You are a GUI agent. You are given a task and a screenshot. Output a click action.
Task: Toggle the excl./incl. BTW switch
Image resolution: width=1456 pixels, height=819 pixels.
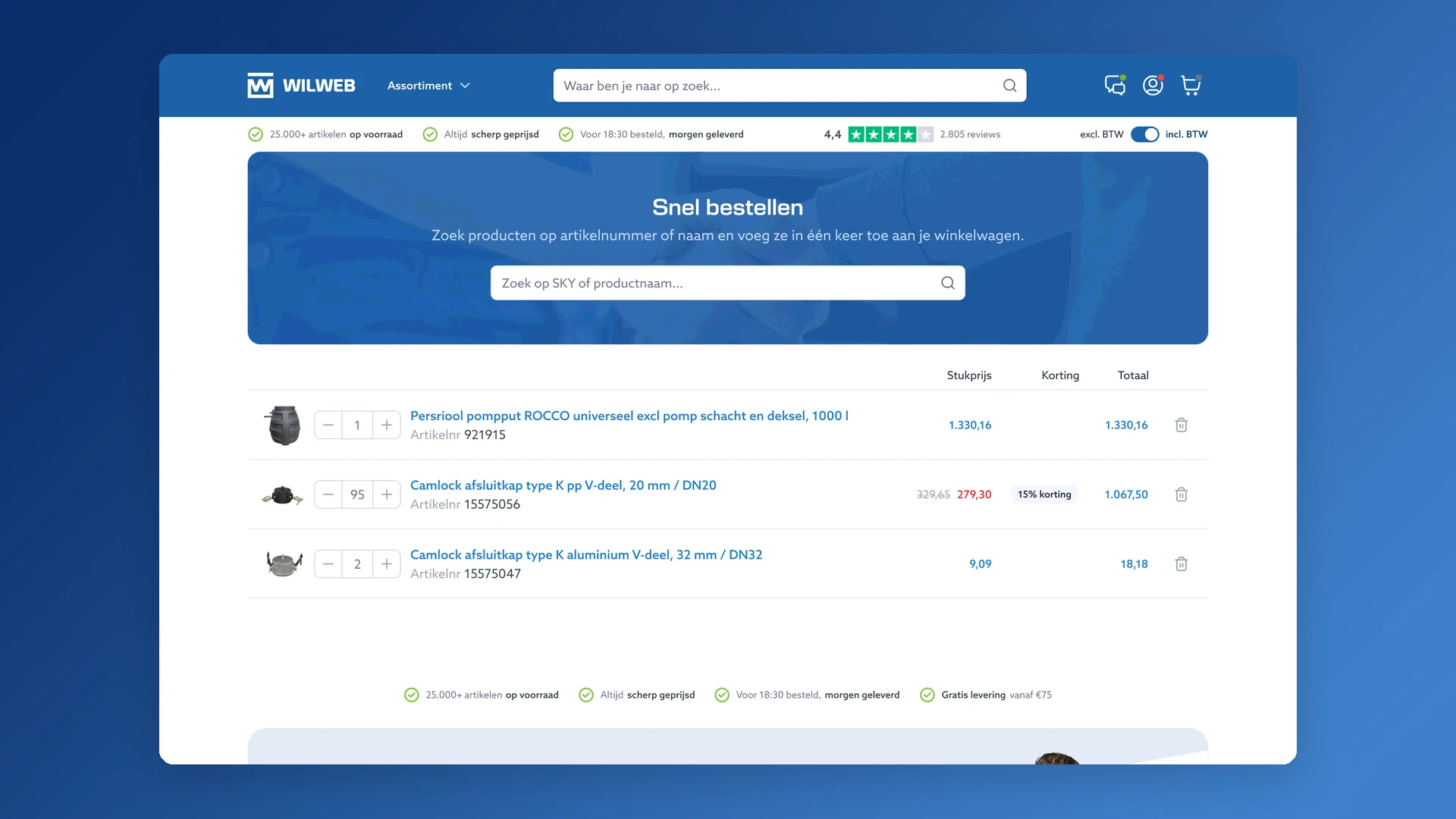click(x=1144, y=134)
